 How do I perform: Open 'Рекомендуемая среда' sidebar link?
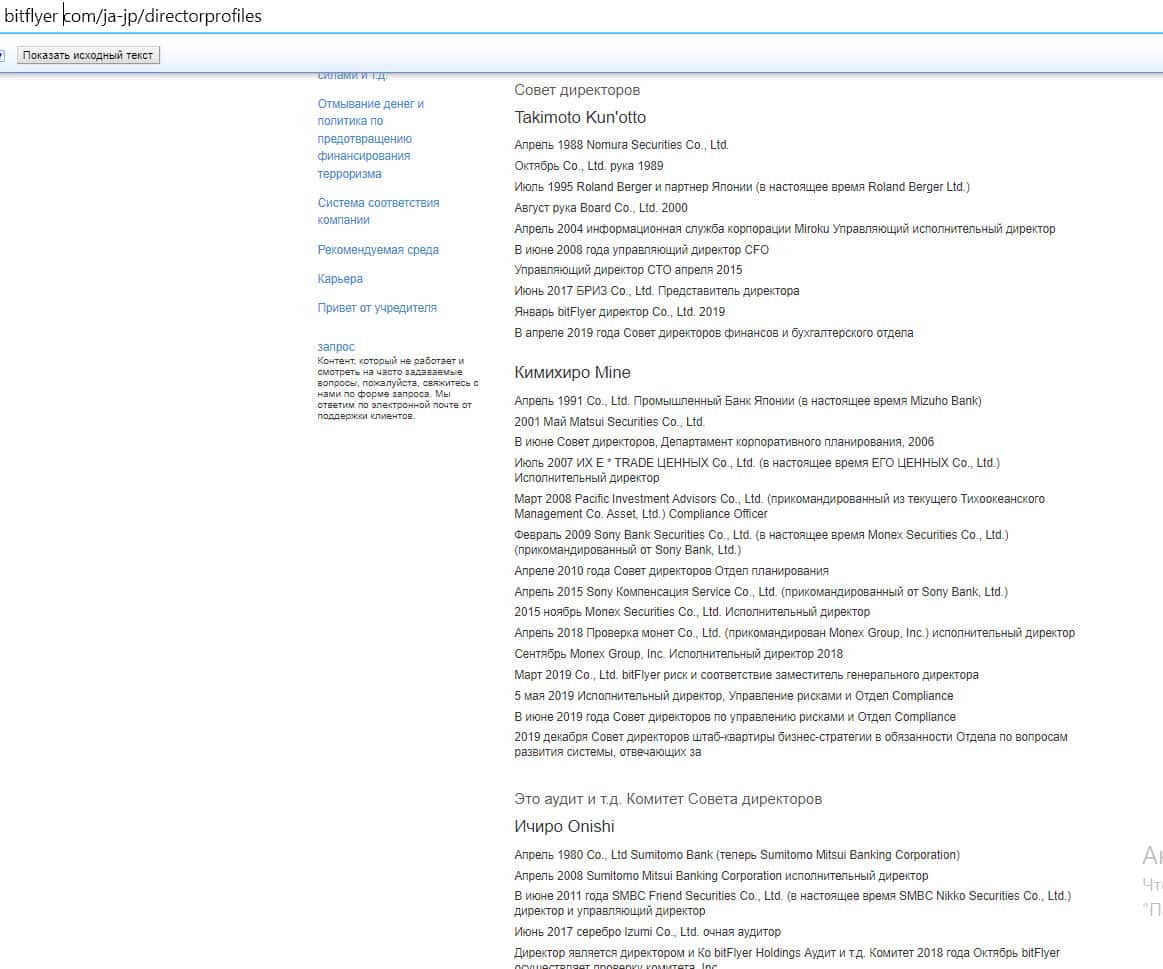(x=378, y=250)
